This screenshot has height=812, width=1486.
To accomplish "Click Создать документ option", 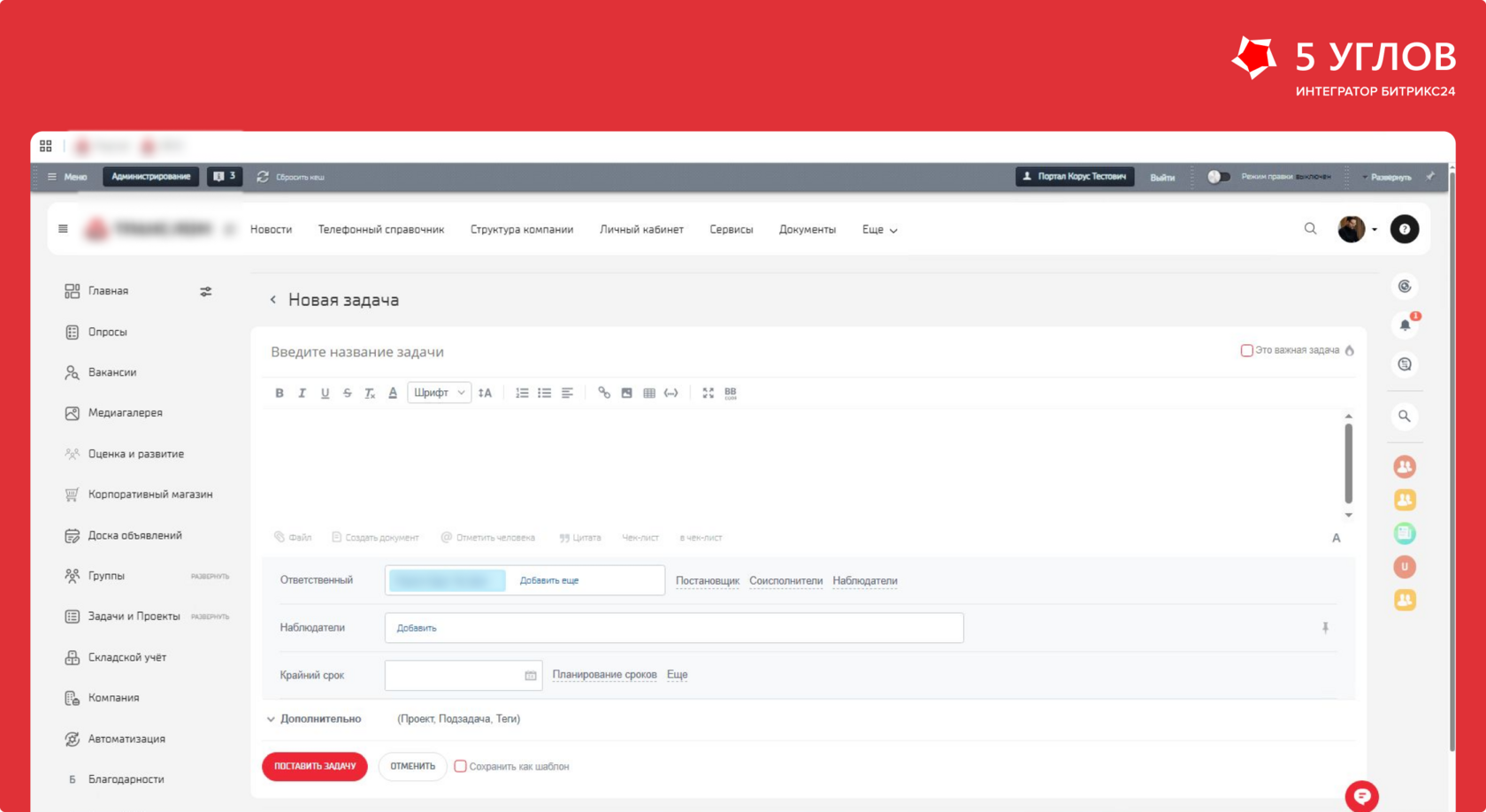I will click(375, 538).
